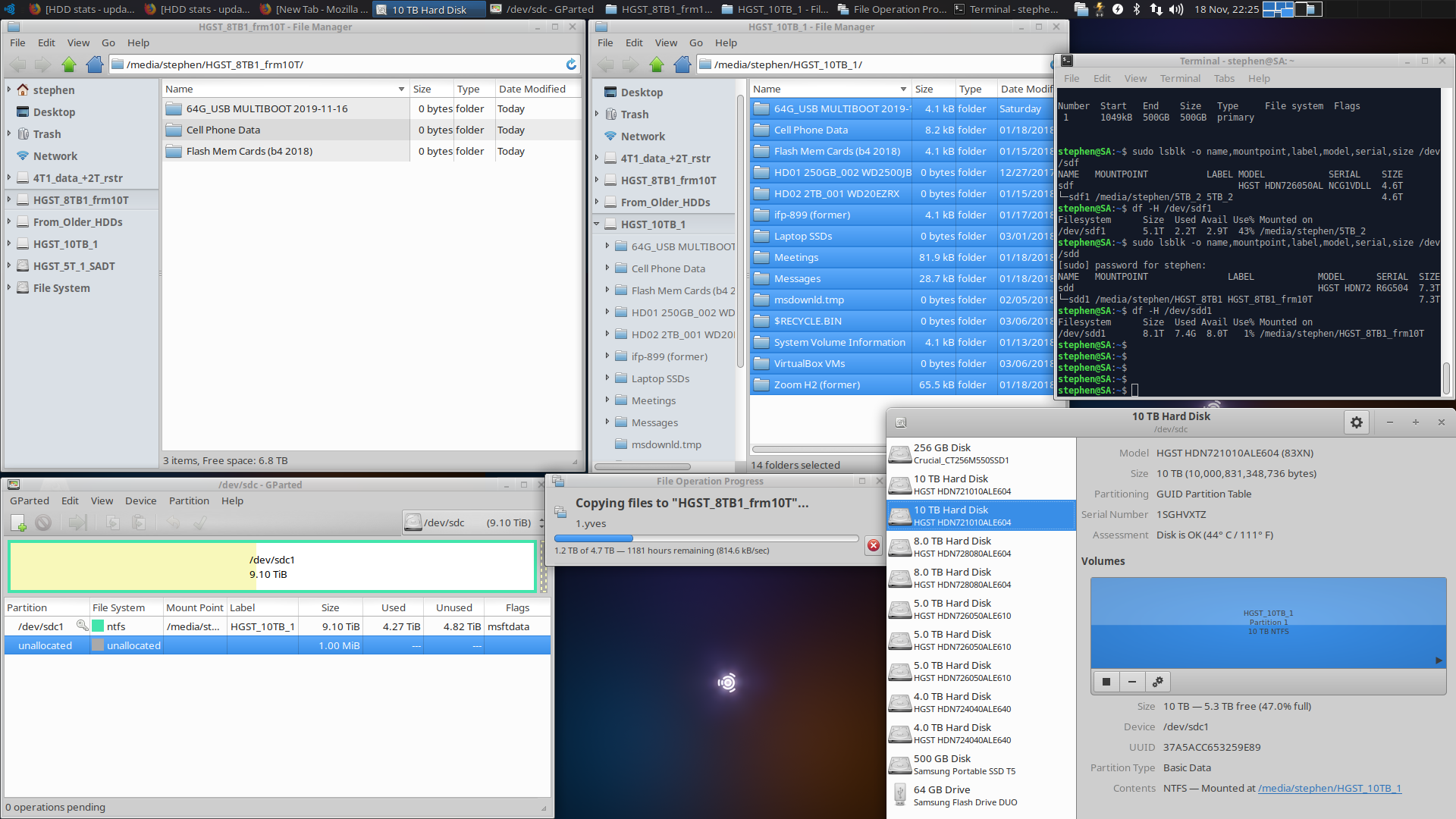The width and height of the screenshot is (1456, 819).
Task: Expand HGST_5T_1_SADT in left File Manager tree
Action: (x=9, y=265)
